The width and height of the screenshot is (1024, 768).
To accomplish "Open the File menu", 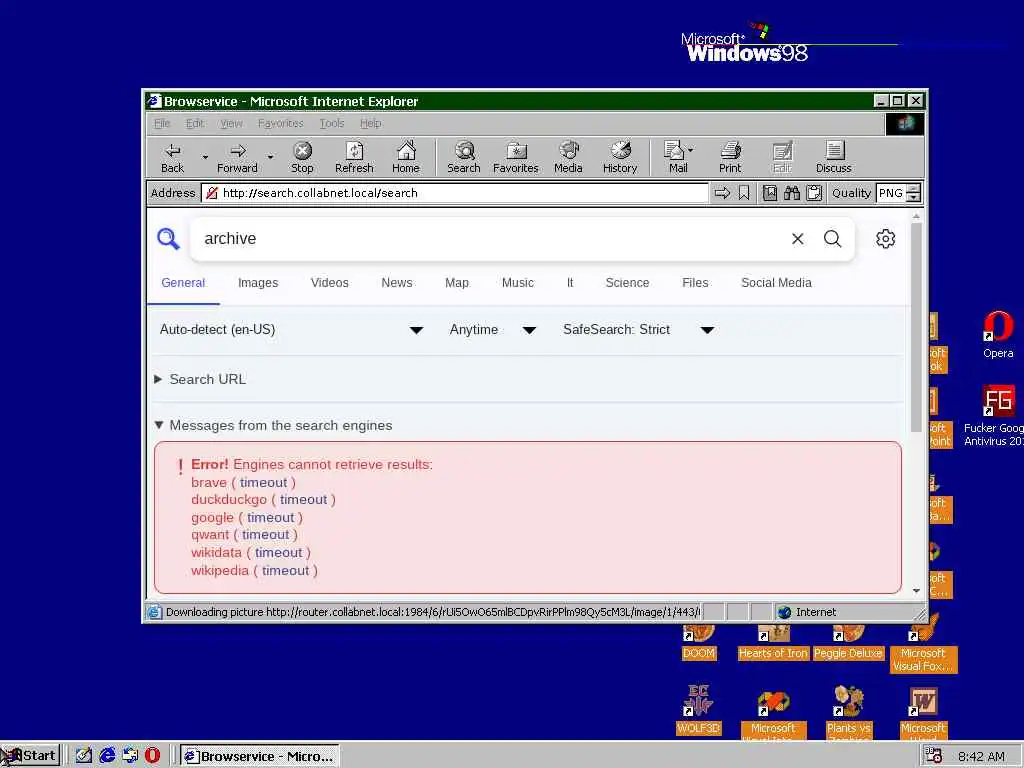I will point(162,123).
